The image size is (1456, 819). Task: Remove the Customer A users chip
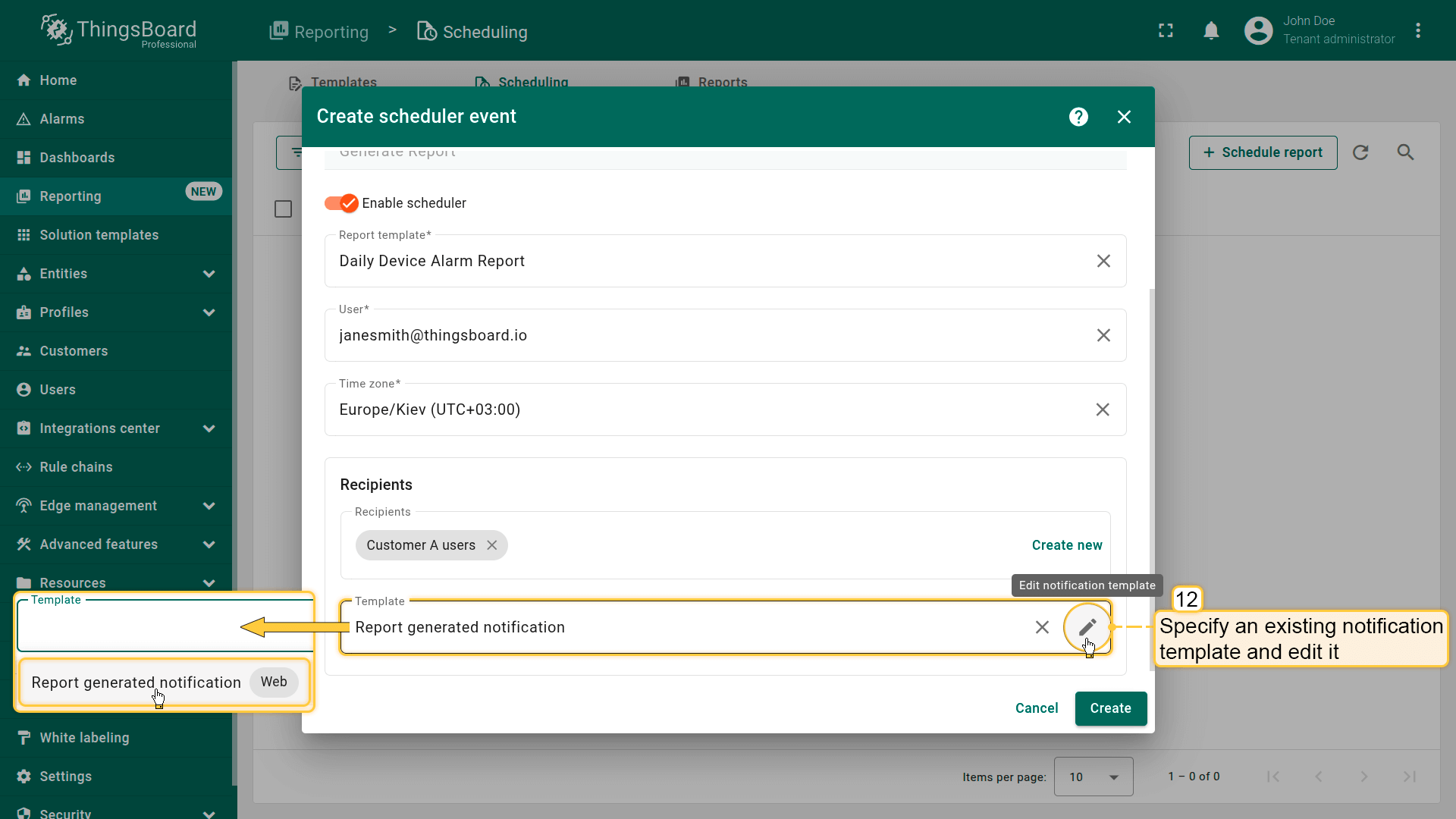[x=492, y=545]
